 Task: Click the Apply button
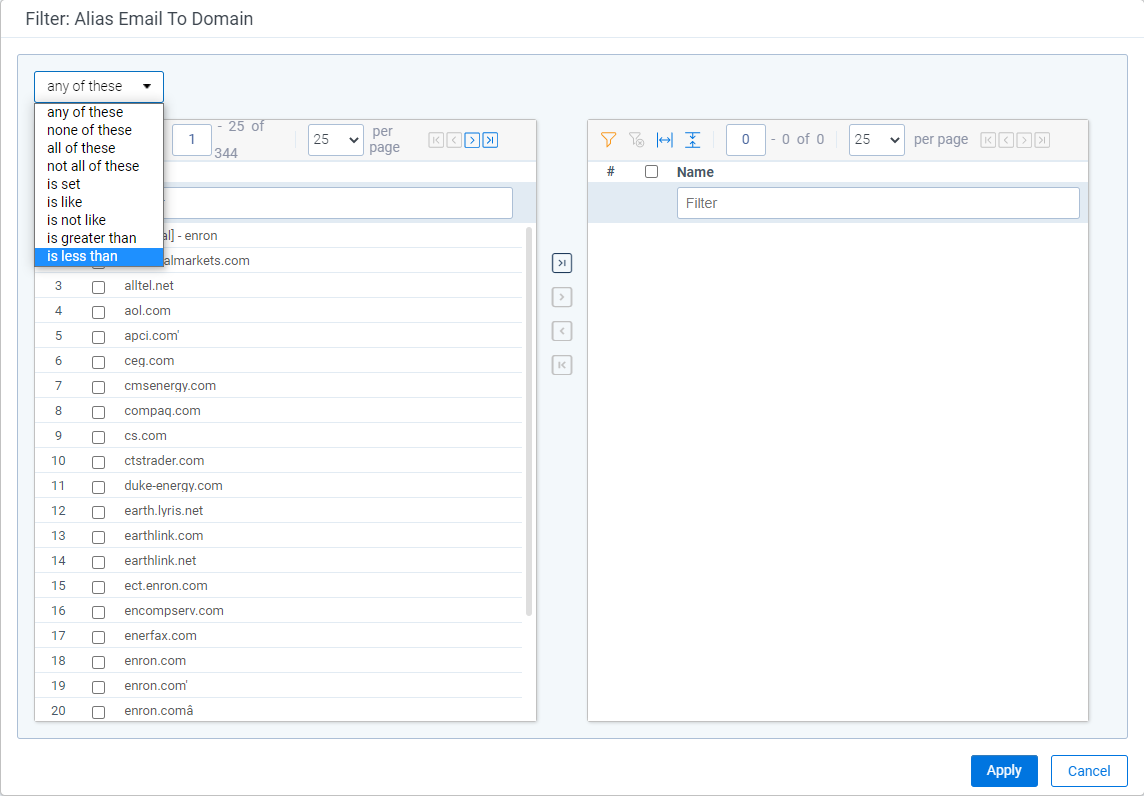[1004, 770]
